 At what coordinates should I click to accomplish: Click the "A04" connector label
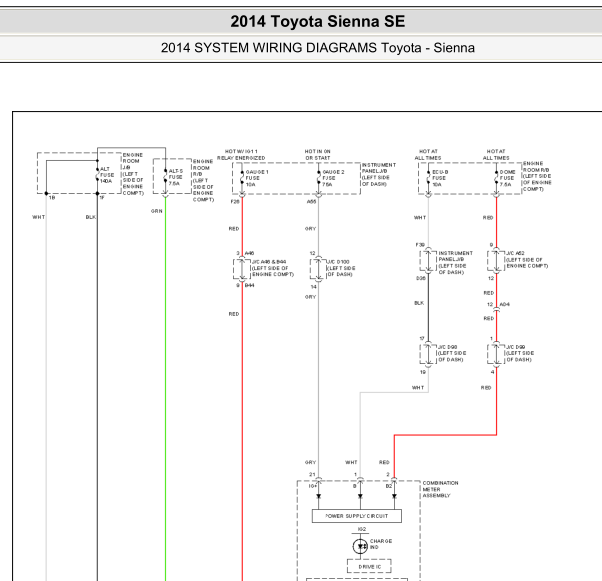(x=504, y=305)
